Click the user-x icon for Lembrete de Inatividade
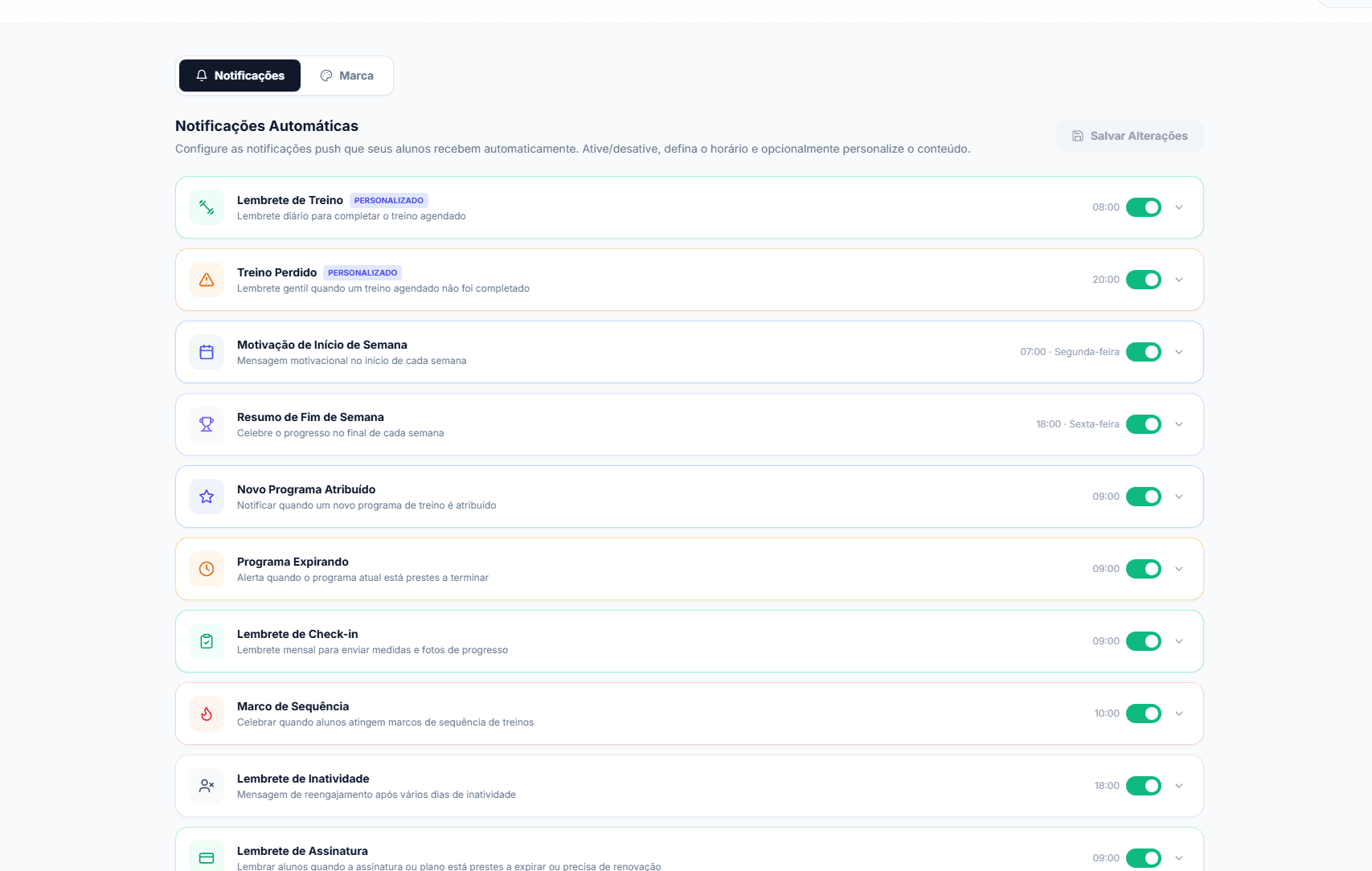Screen dimensions: 1372x871 207,786
